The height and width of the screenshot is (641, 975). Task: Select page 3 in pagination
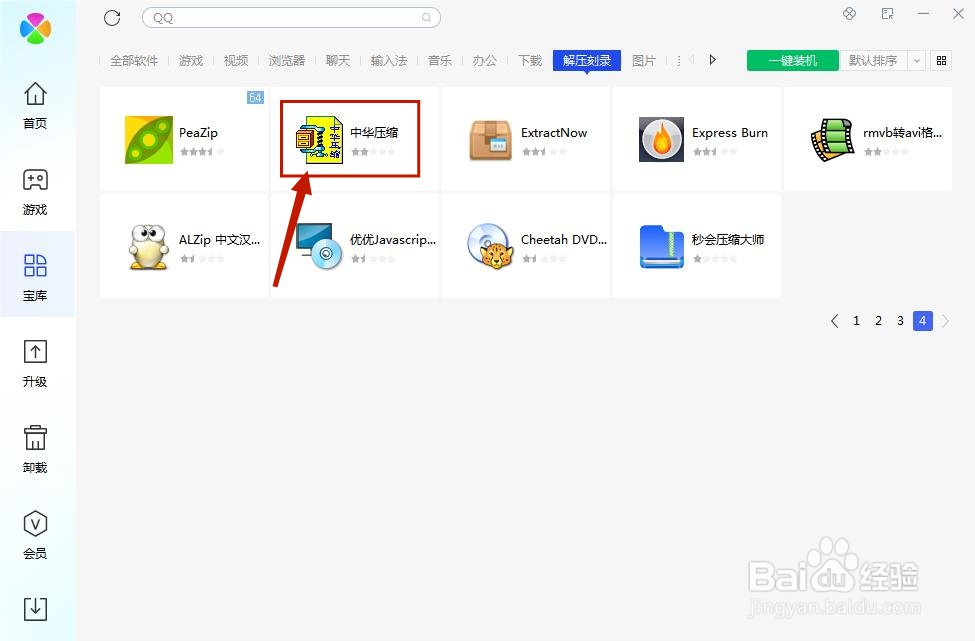click(x=900, y=320)
